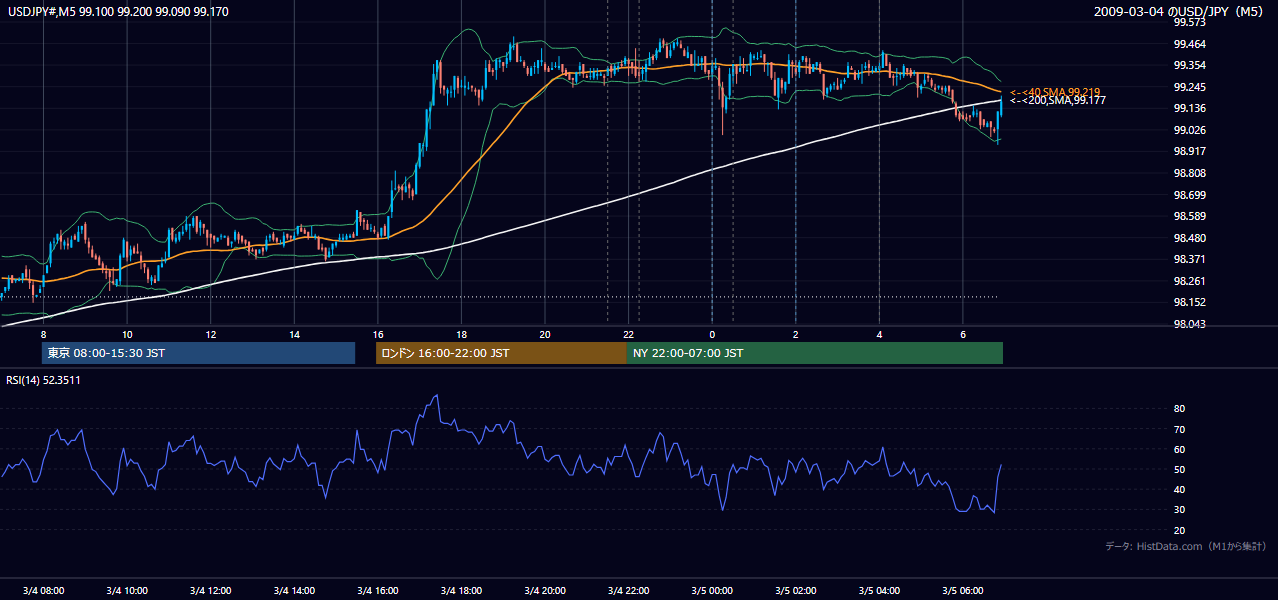The width and height of the screenshot is (1278, 600).
Task: Select the ロンドン 16:00-22:00 JST session bar
Action: point(501,353)
